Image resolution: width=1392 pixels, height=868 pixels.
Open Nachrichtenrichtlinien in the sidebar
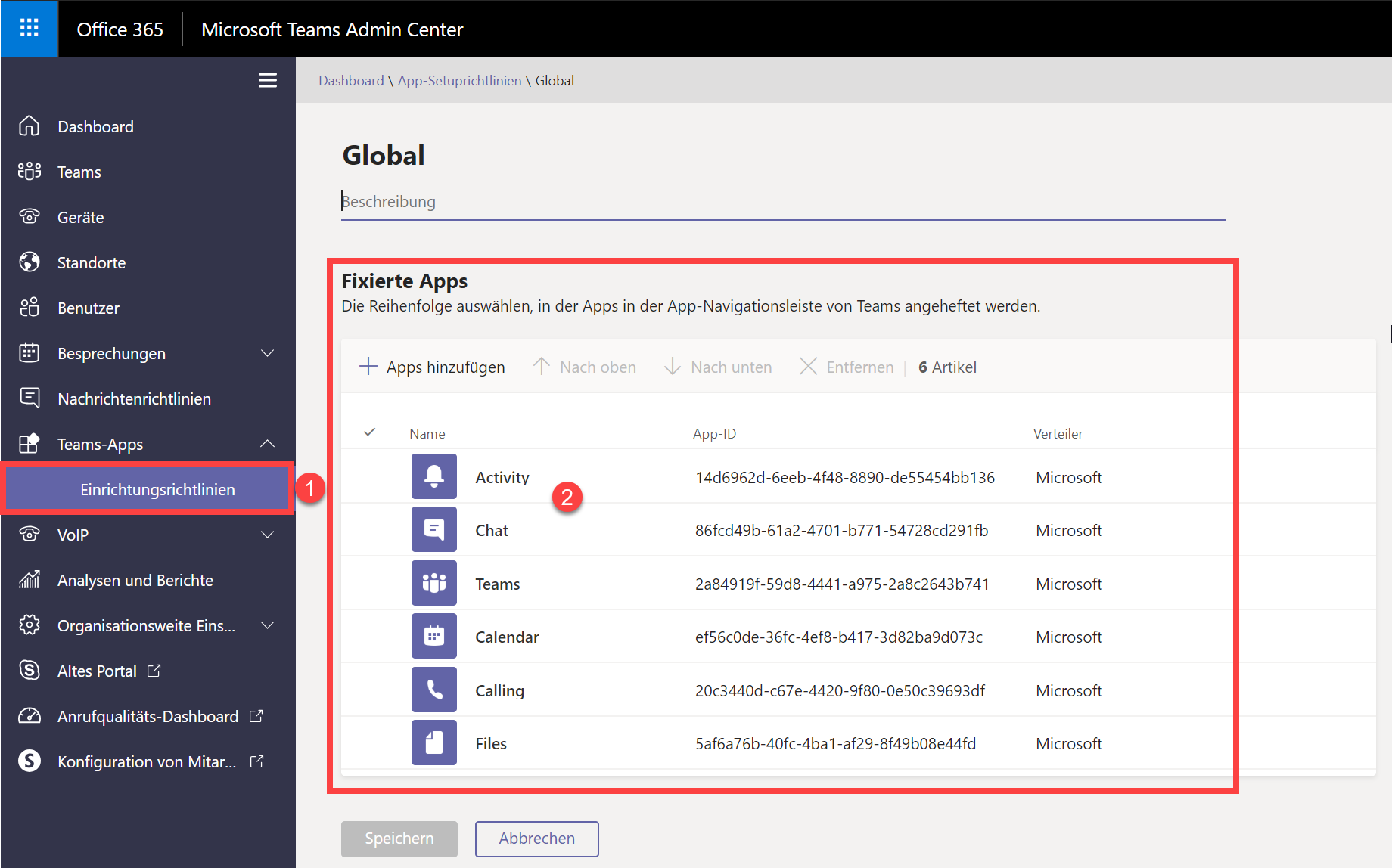click(148, 398)
